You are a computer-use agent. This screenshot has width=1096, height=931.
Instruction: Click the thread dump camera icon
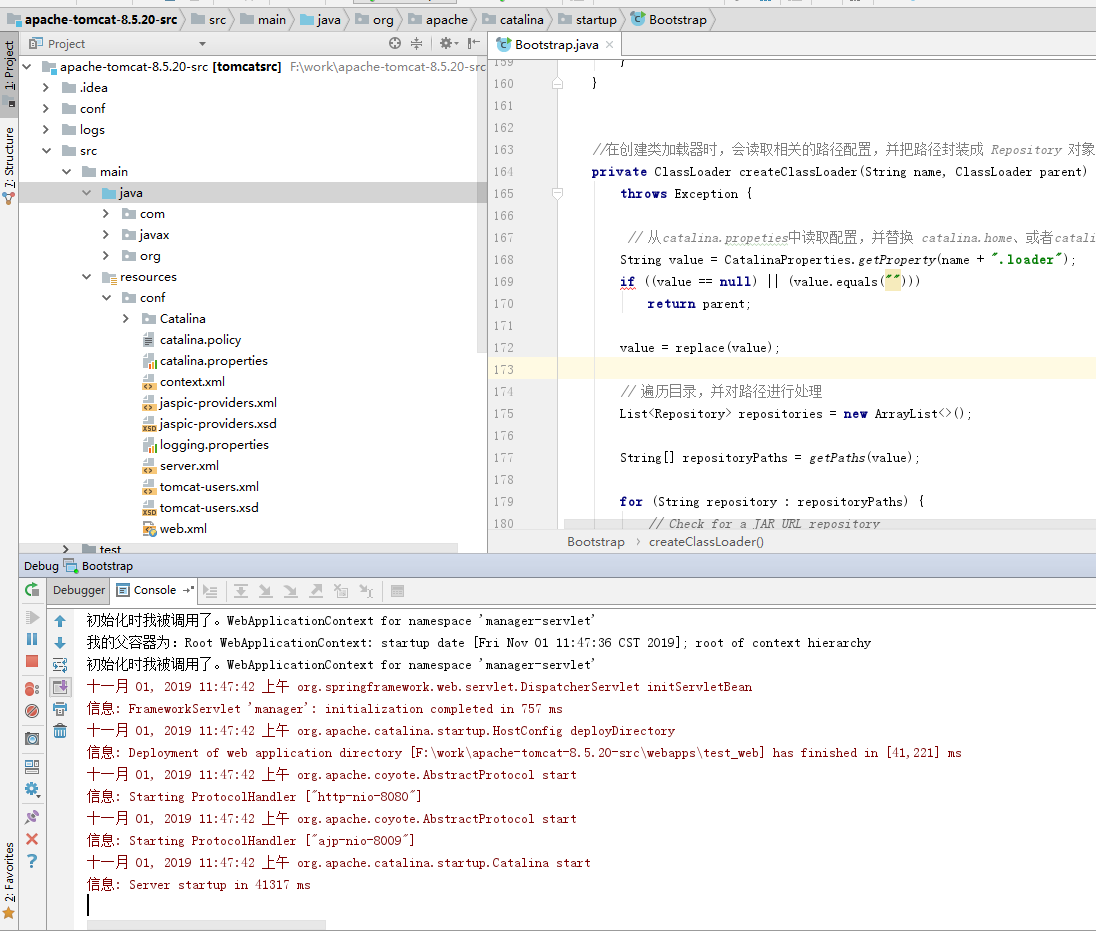point(32,739)
